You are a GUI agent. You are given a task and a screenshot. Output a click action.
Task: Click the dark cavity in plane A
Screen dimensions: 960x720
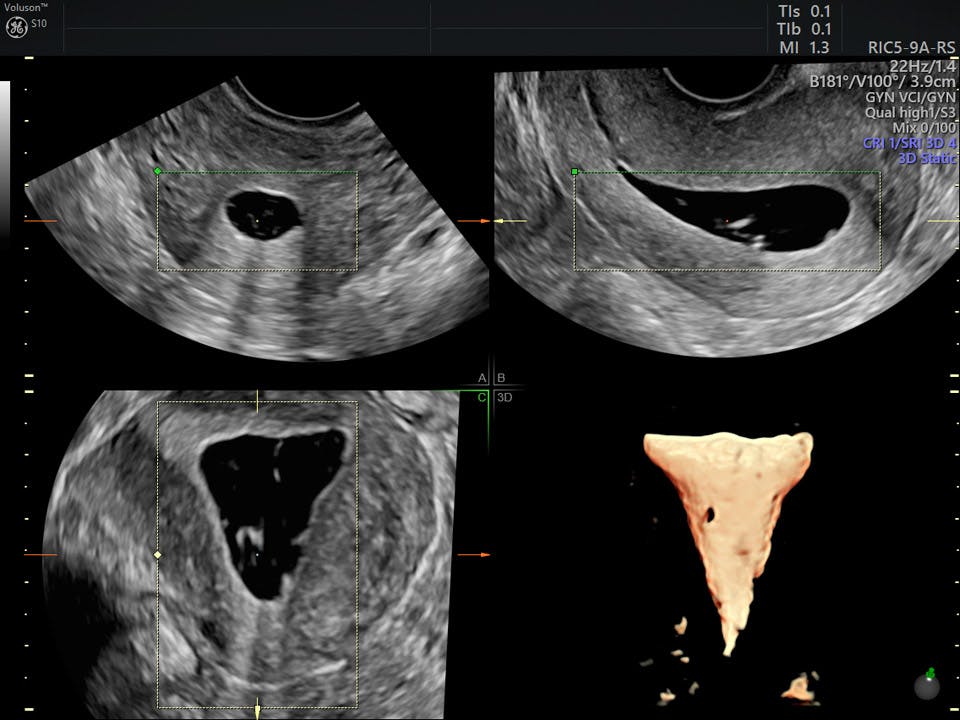point(263,215)
